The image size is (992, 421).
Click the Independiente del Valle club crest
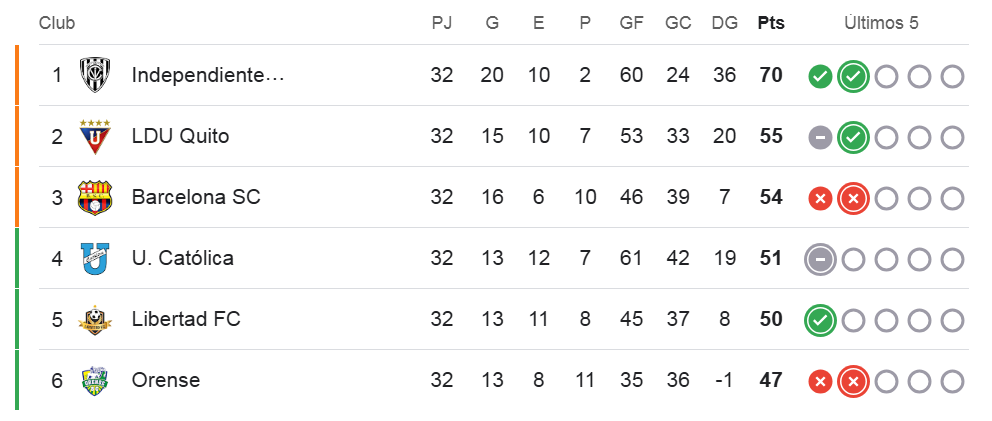95,75
